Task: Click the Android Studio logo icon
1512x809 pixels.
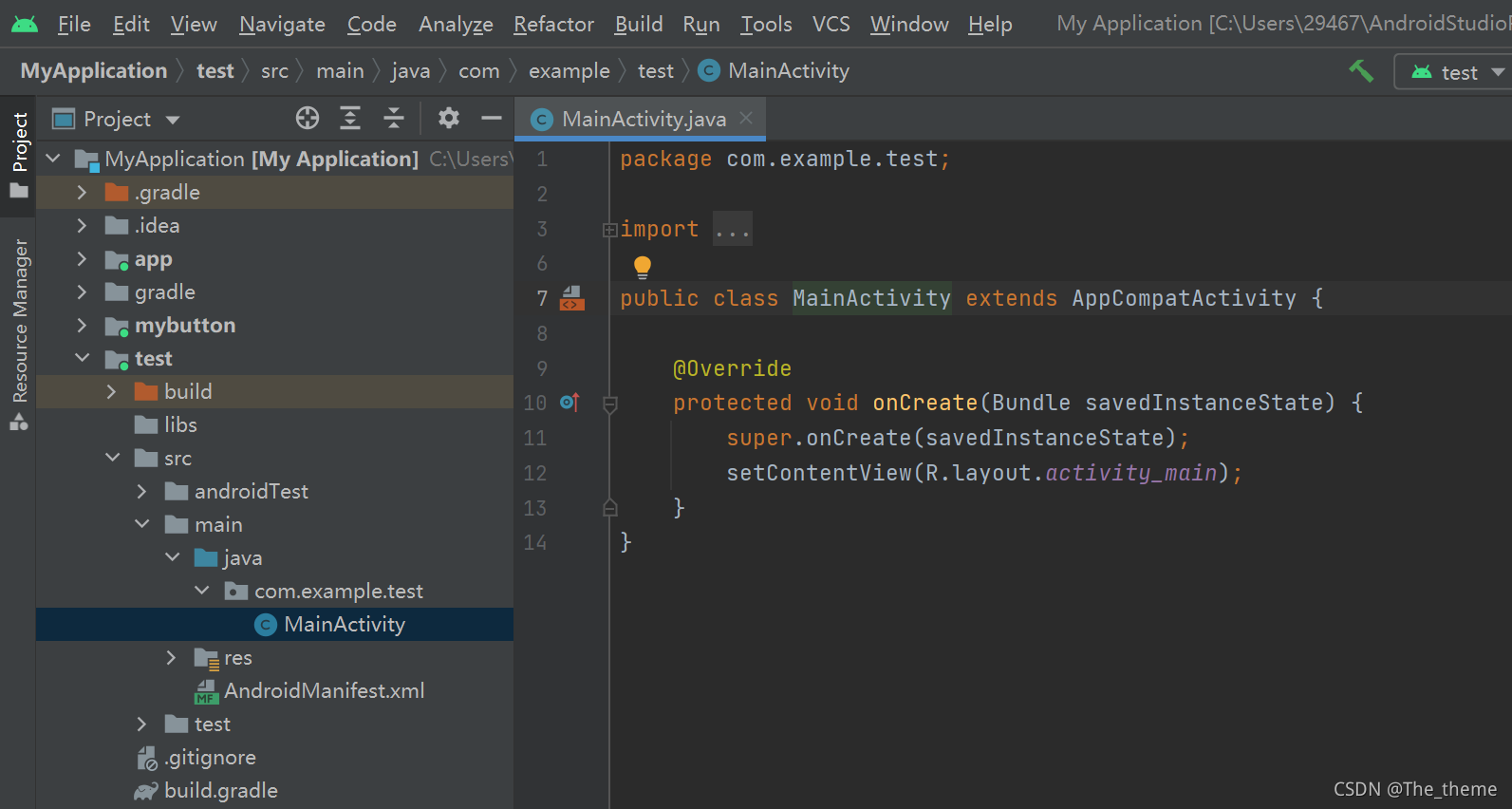Action: click(x=25, y=24)
